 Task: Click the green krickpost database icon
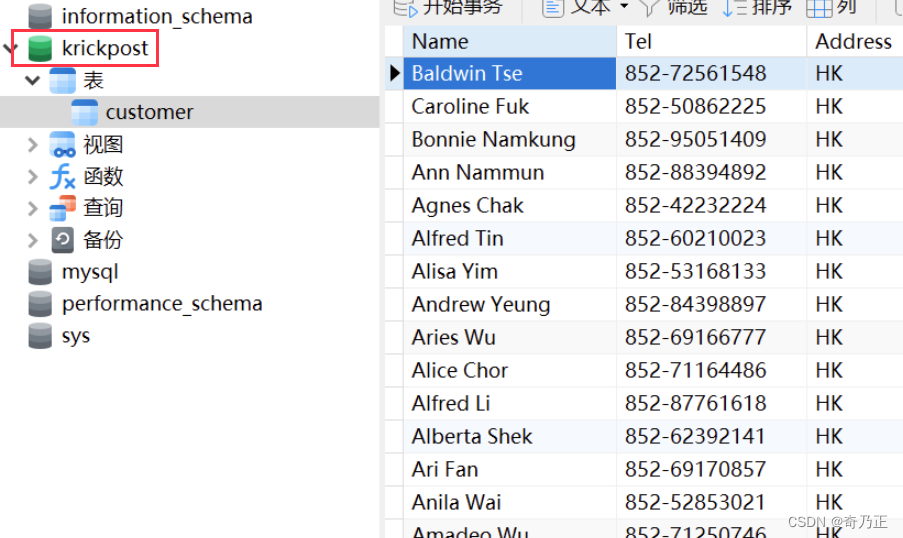click(40, 48)
